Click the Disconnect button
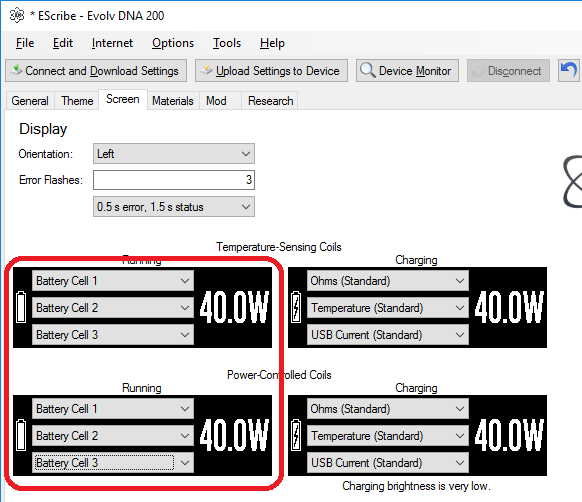The width and height of the screenshot is (582, 502). (x=508, y=71)
